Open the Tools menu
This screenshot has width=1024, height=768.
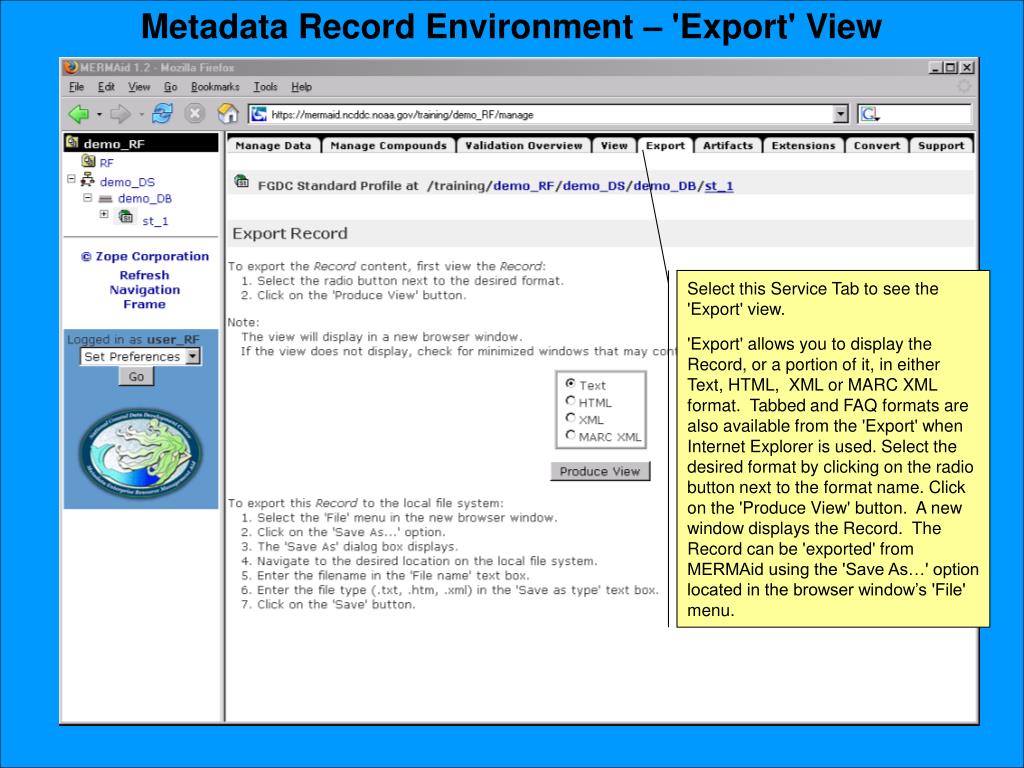click(x=265, y=87)
